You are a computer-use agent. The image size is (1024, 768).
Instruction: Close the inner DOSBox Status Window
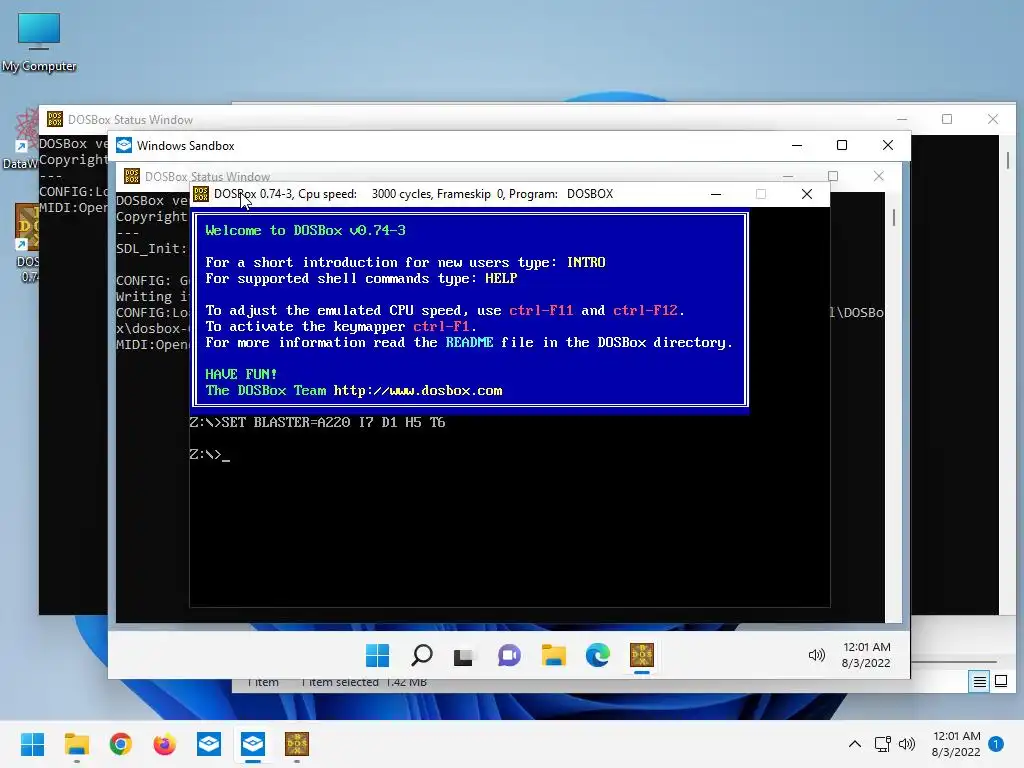click(x=878, y=176)
